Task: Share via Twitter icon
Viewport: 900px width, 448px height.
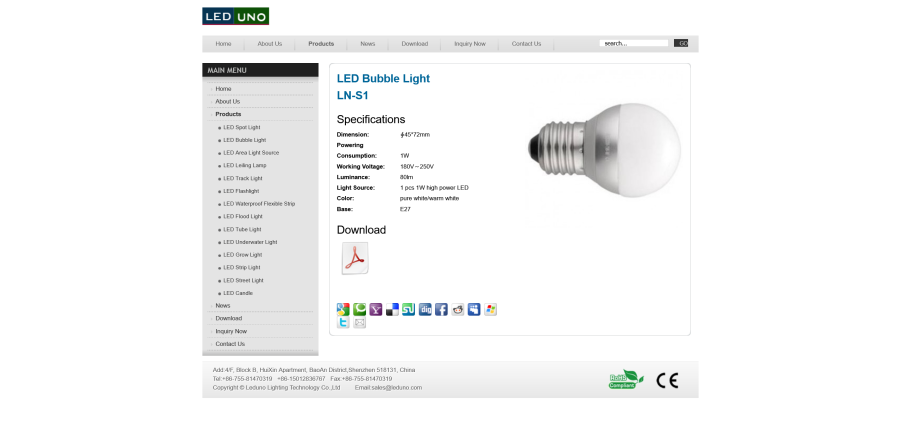Action: 343,322
